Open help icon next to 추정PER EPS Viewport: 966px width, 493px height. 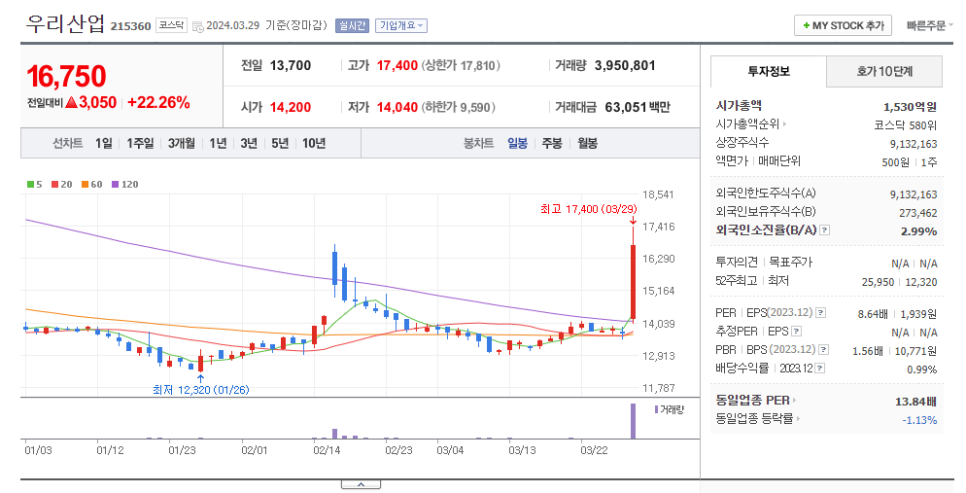click(x=797, y=332)
